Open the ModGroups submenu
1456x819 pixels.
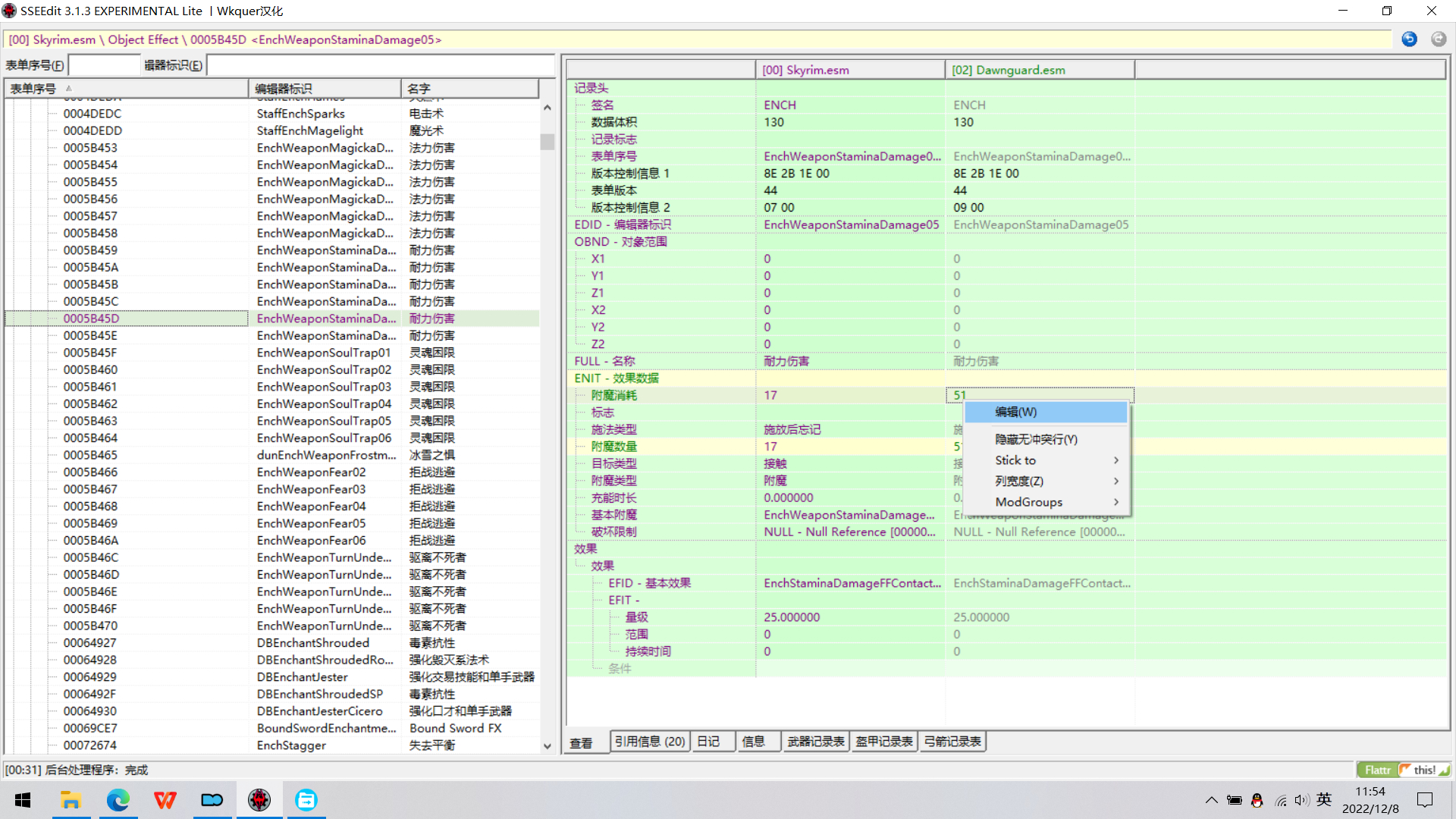pos(1046,502)
